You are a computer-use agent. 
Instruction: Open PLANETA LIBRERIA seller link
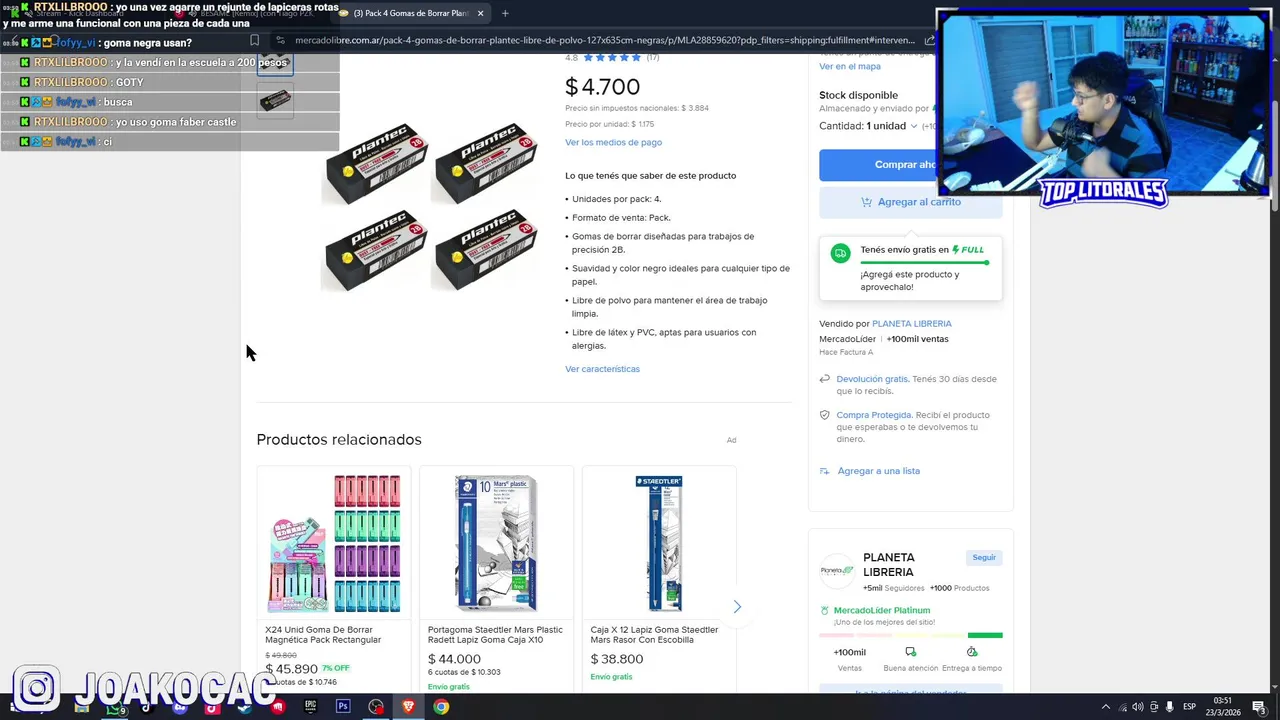(911, 324)
